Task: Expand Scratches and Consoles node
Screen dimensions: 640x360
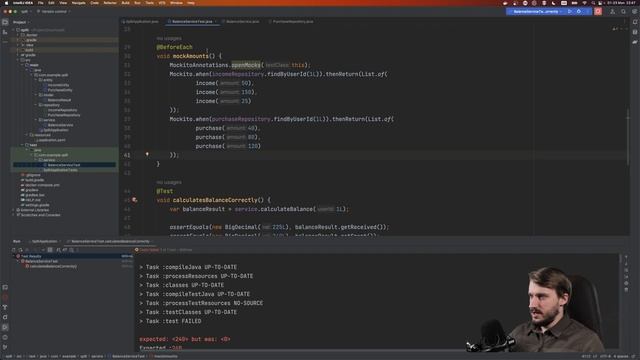Action: [x=13, y=215]
